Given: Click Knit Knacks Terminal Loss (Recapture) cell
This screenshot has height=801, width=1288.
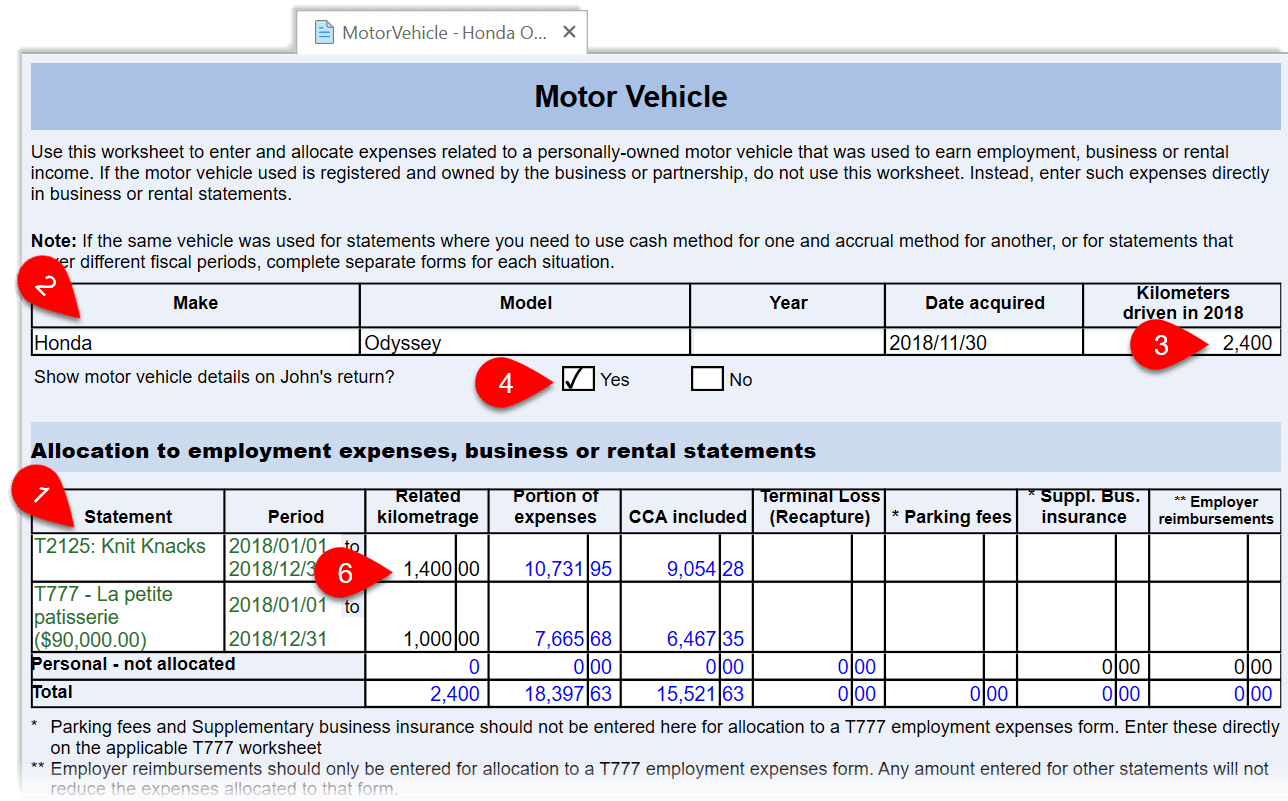Looking at the screenshot, I should (818, 558).
